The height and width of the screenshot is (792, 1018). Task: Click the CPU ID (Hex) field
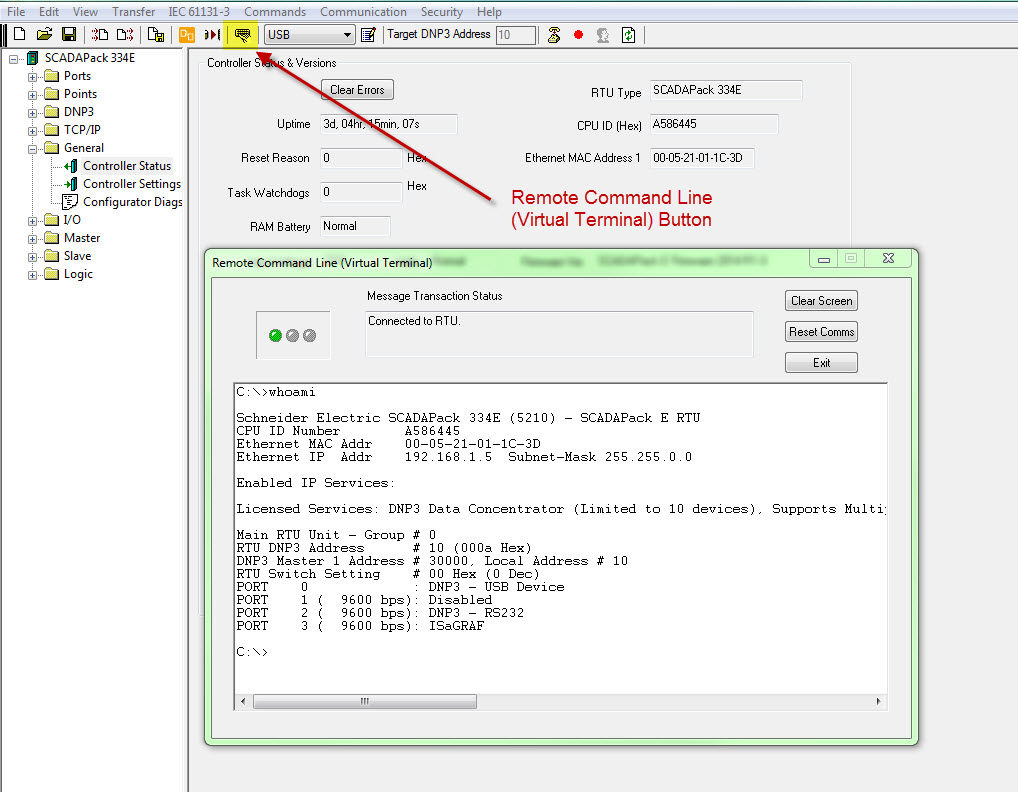pyautogui.click(x=714, y=124)
